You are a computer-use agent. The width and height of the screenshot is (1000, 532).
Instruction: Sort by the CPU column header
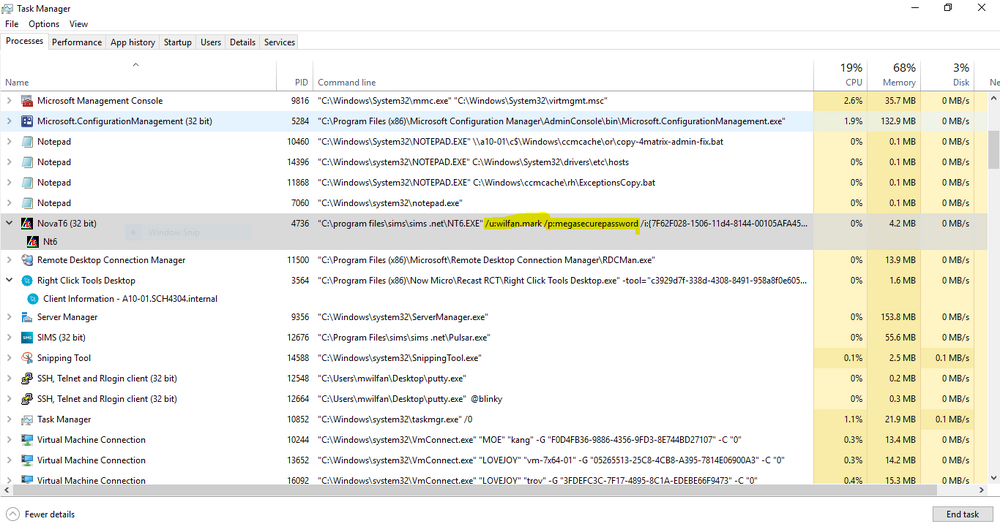(840, 75)
